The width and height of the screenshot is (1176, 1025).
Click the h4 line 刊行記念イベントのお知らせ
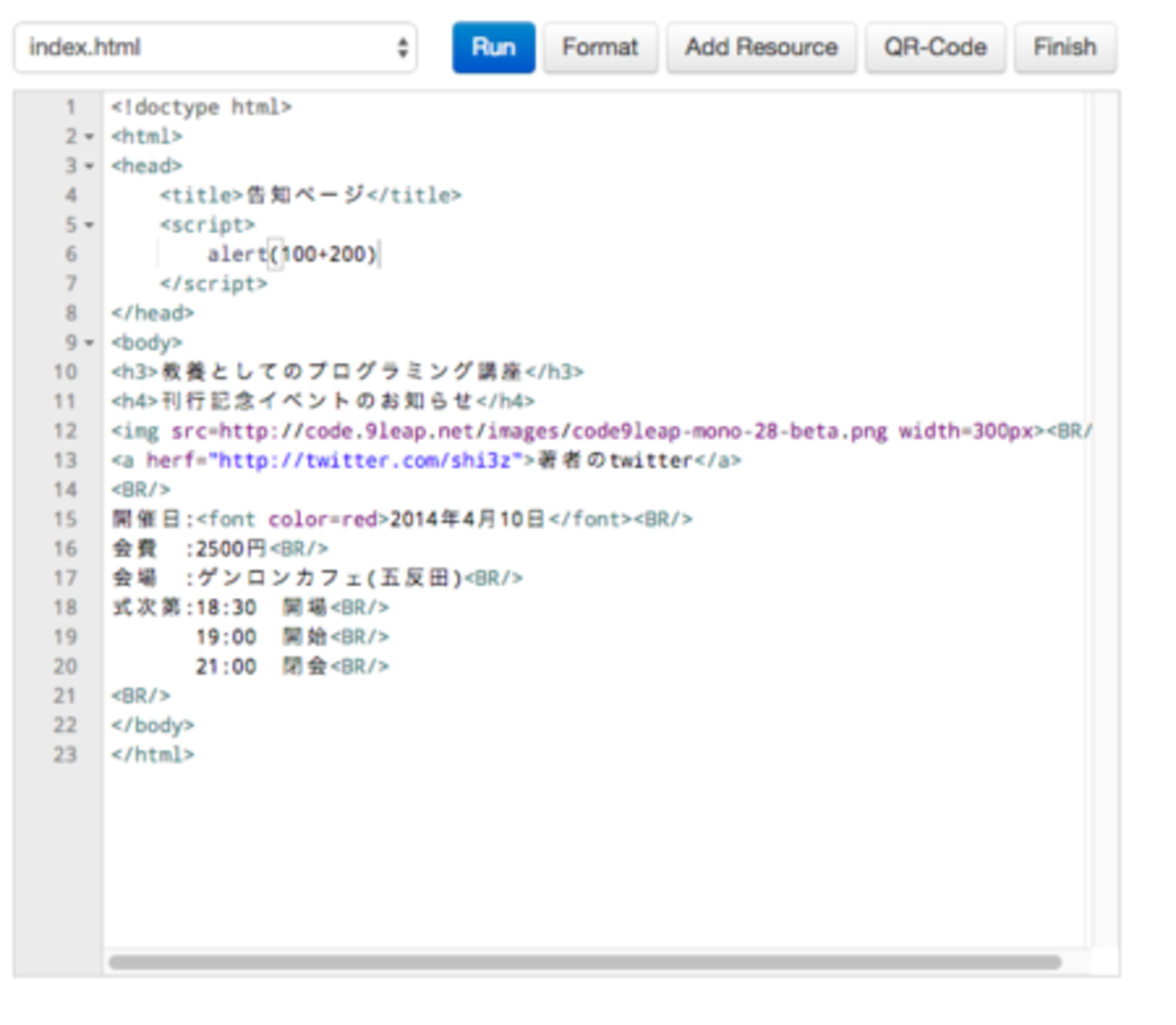323,401
